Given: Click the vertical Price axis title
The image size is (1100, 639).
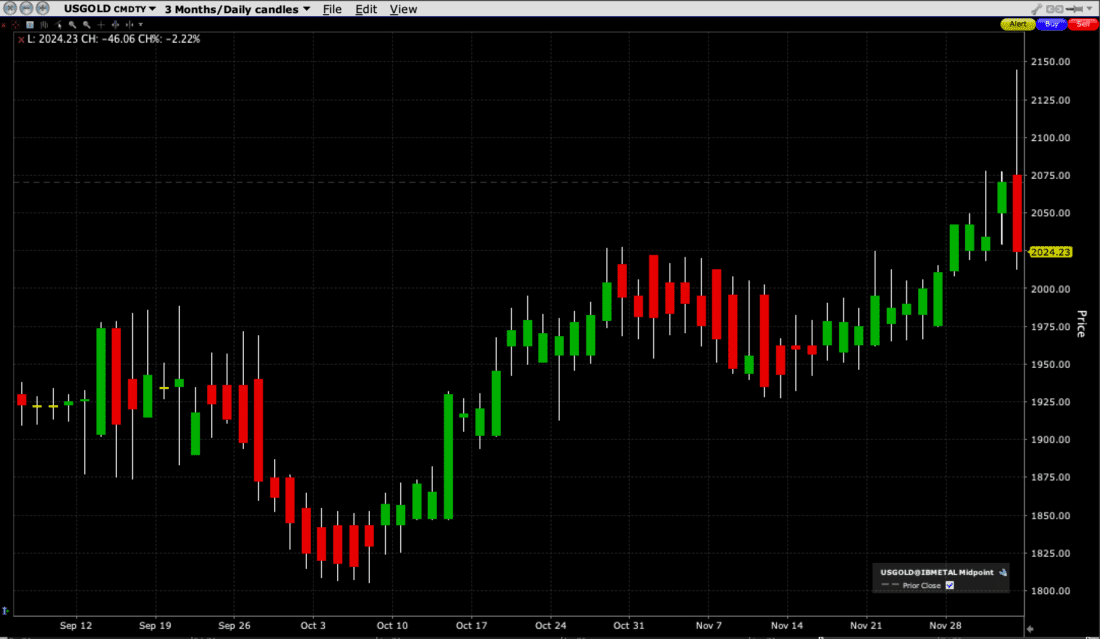Looking at the screenshot, I should [1082, 323].
